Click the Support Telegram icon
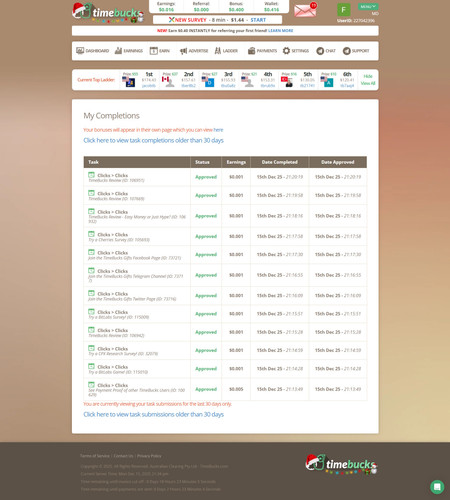Screen dimensions: 450x500 coord(347,51)
